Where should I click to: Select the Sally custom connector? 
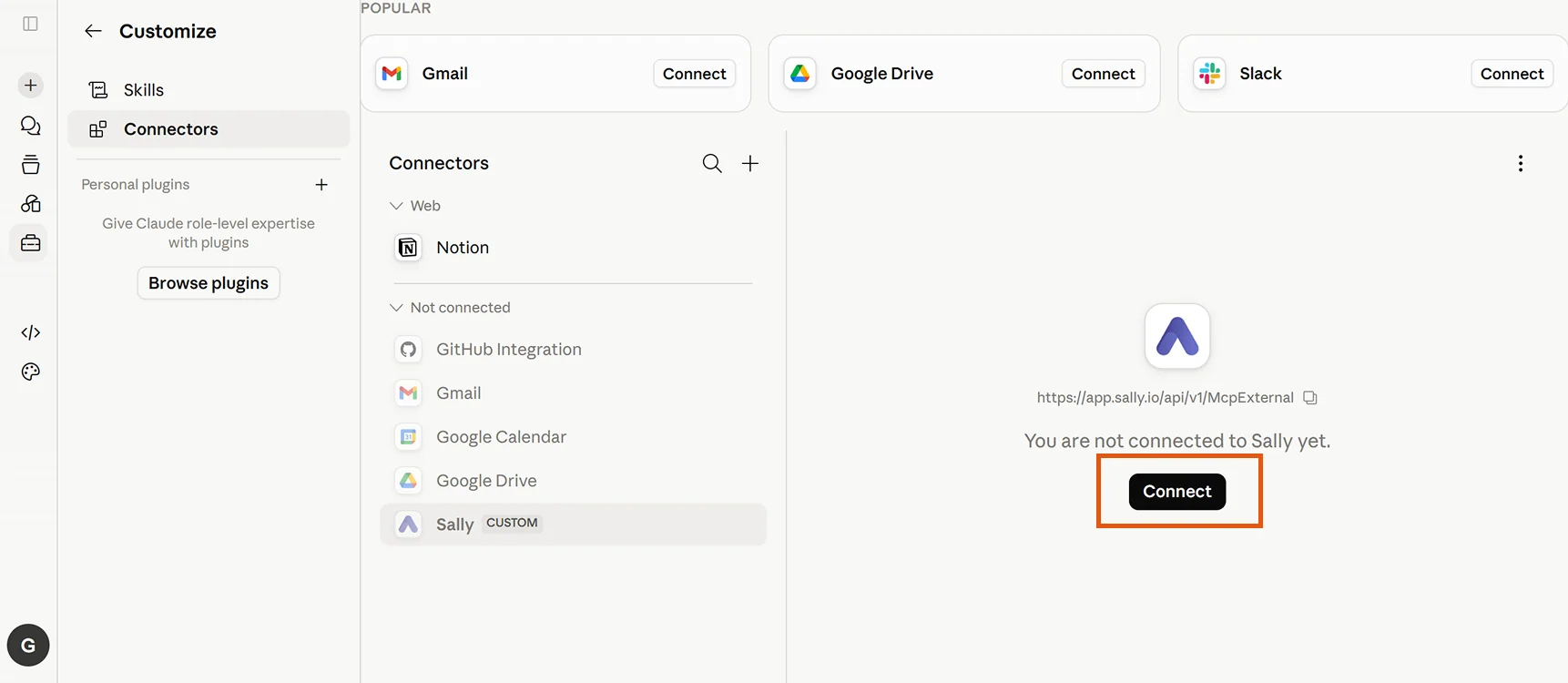click(x=573, y=525)
